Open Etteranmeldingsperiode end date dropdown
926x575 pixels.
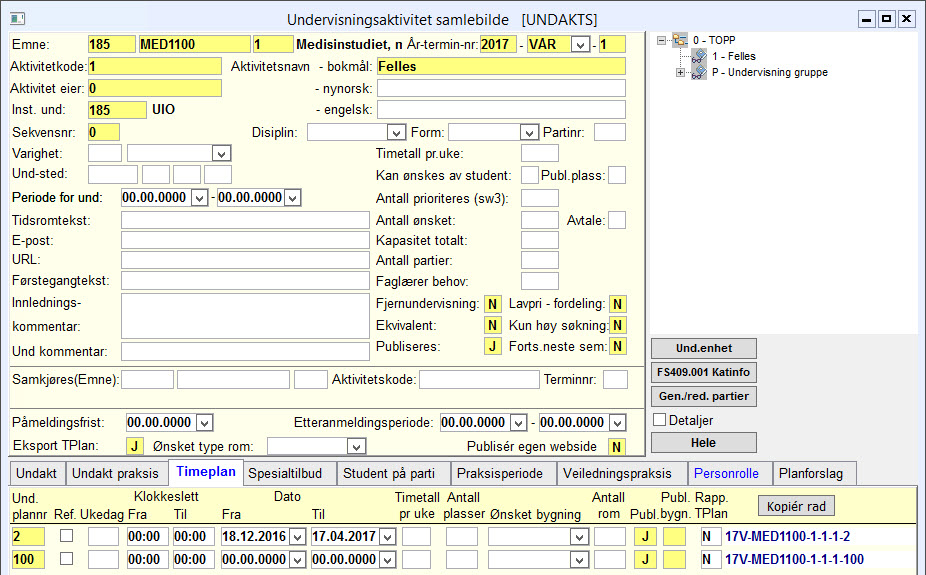click(617, 423)
